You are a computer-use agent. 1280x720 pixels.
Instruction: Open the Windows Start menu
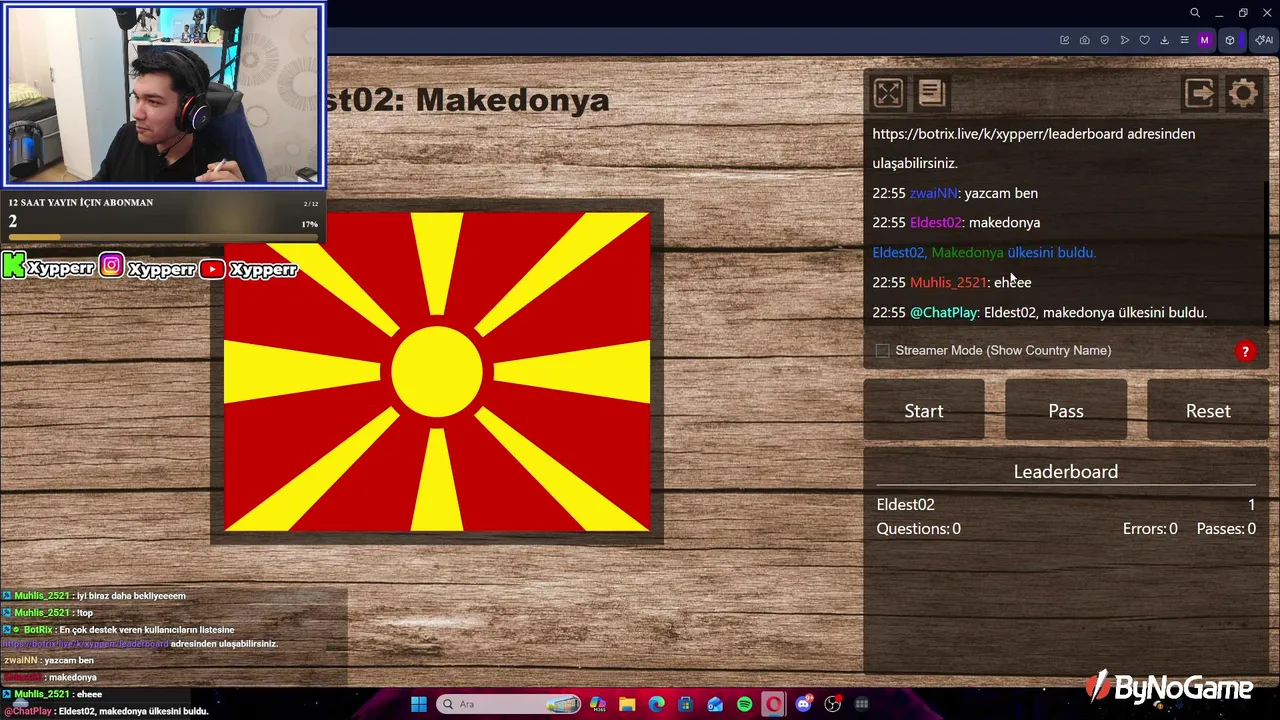[x=419, y=704]
